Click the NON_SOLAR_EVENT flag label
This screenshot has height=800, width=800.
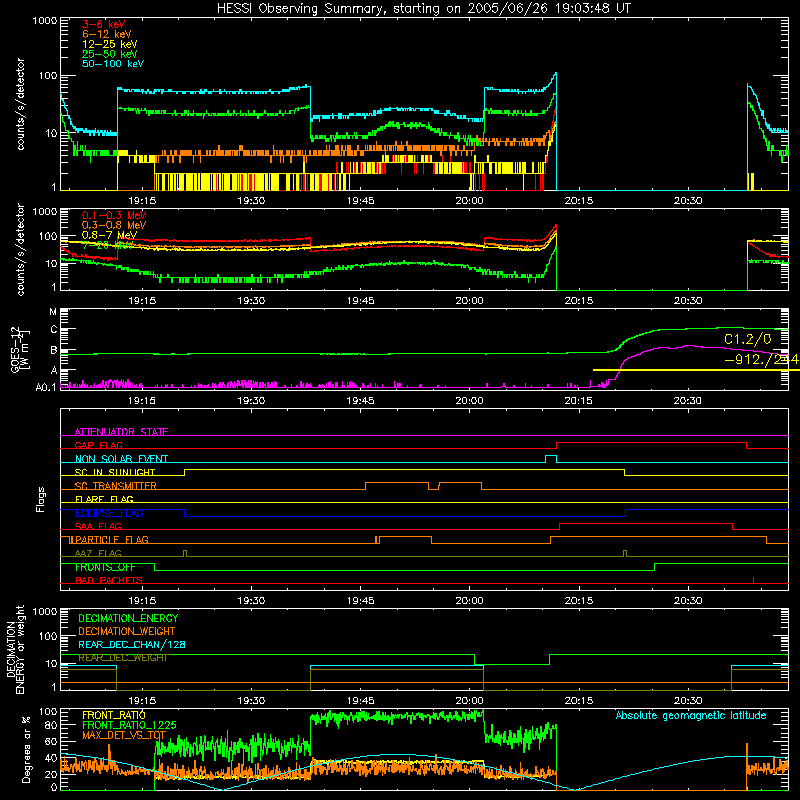[x=121, y=459]
